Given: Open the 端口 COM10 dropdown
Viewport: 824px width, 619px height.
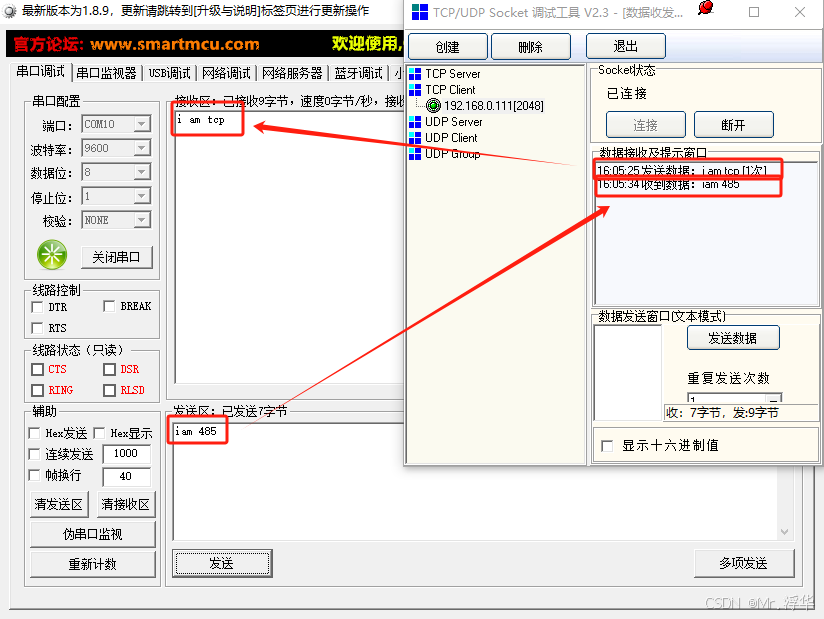Looking at the screenshot, I should tap(141, 124).
